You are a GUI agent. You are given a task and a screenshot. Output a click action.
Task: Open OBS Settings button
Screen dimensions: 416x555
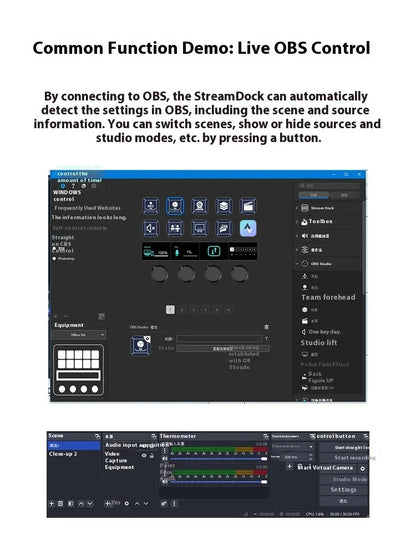[x=344, y=490]
